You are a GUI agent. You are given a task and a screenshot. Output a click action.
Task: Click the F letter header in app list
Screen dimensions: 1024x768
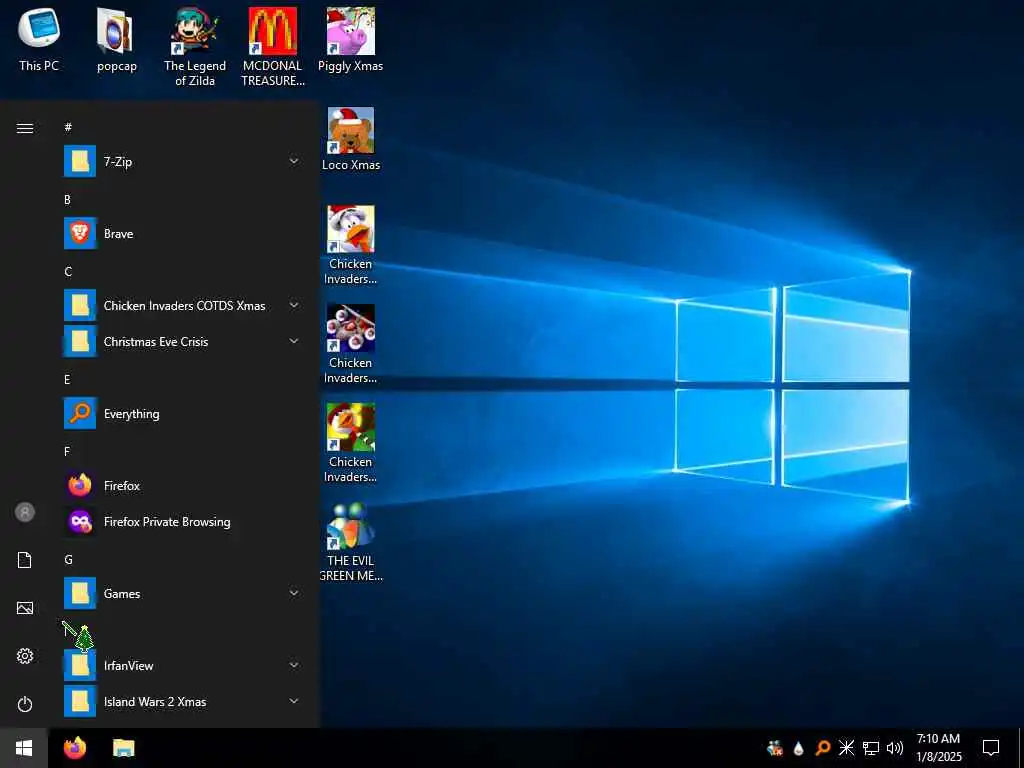(67, 451)
